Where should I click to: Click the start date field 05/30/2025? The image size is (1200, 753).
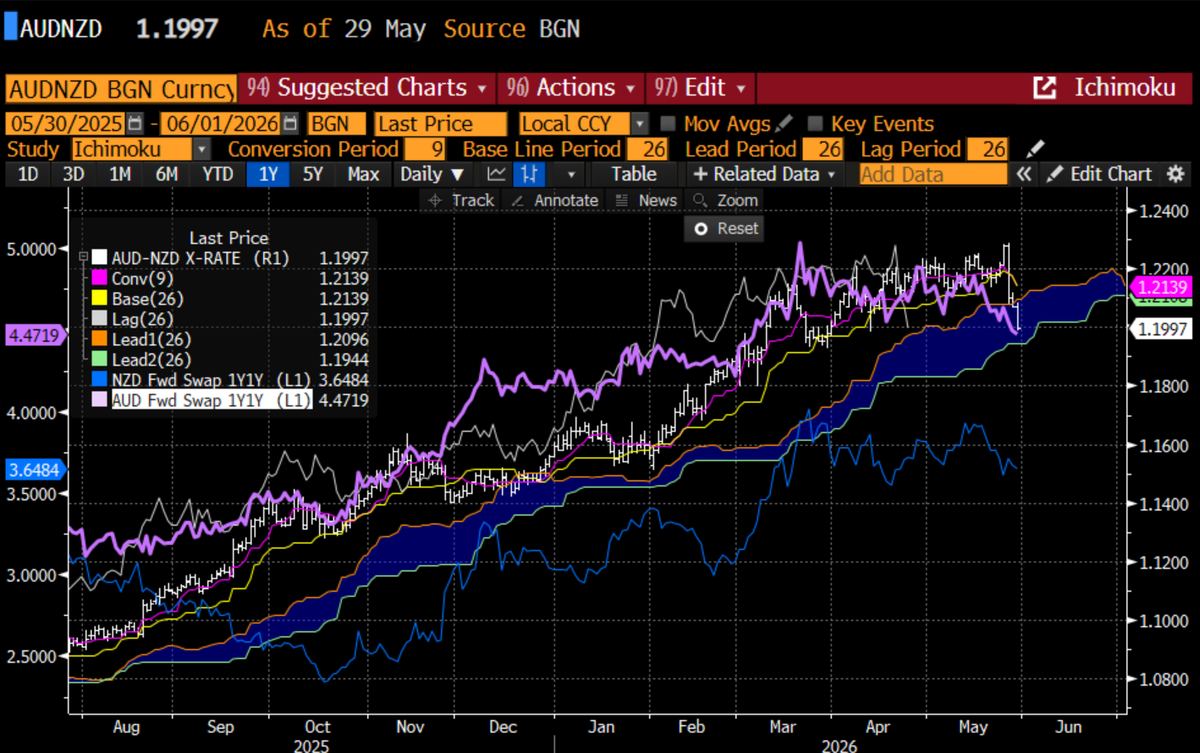[65, 124]
